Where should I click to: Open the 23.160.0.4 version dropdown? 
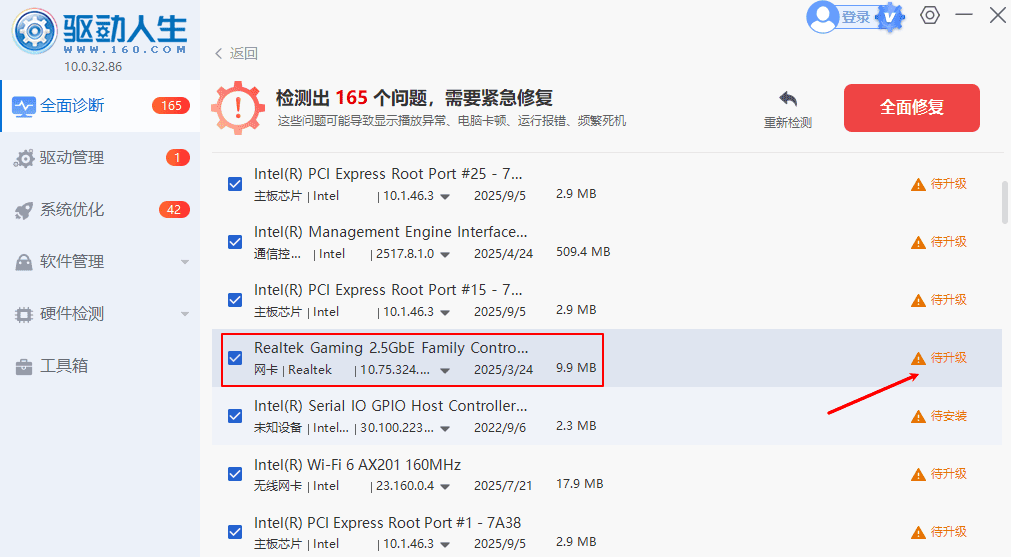coord(445,487)
